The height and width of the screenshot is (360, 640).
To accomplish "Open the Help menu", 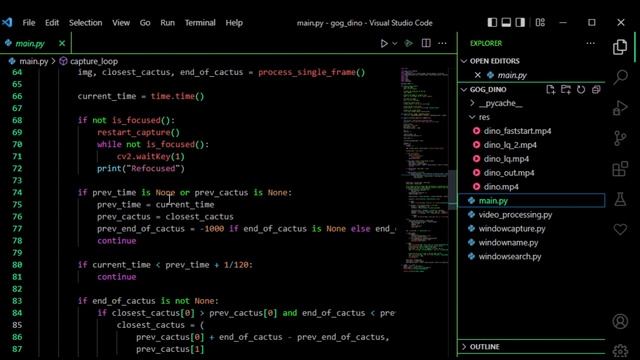I will tap(234, 23).
